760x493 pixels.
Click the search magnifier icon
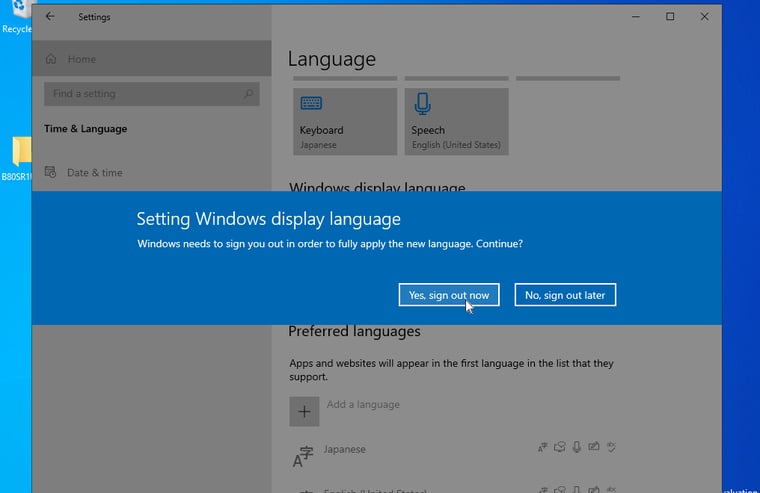(248, 94)
